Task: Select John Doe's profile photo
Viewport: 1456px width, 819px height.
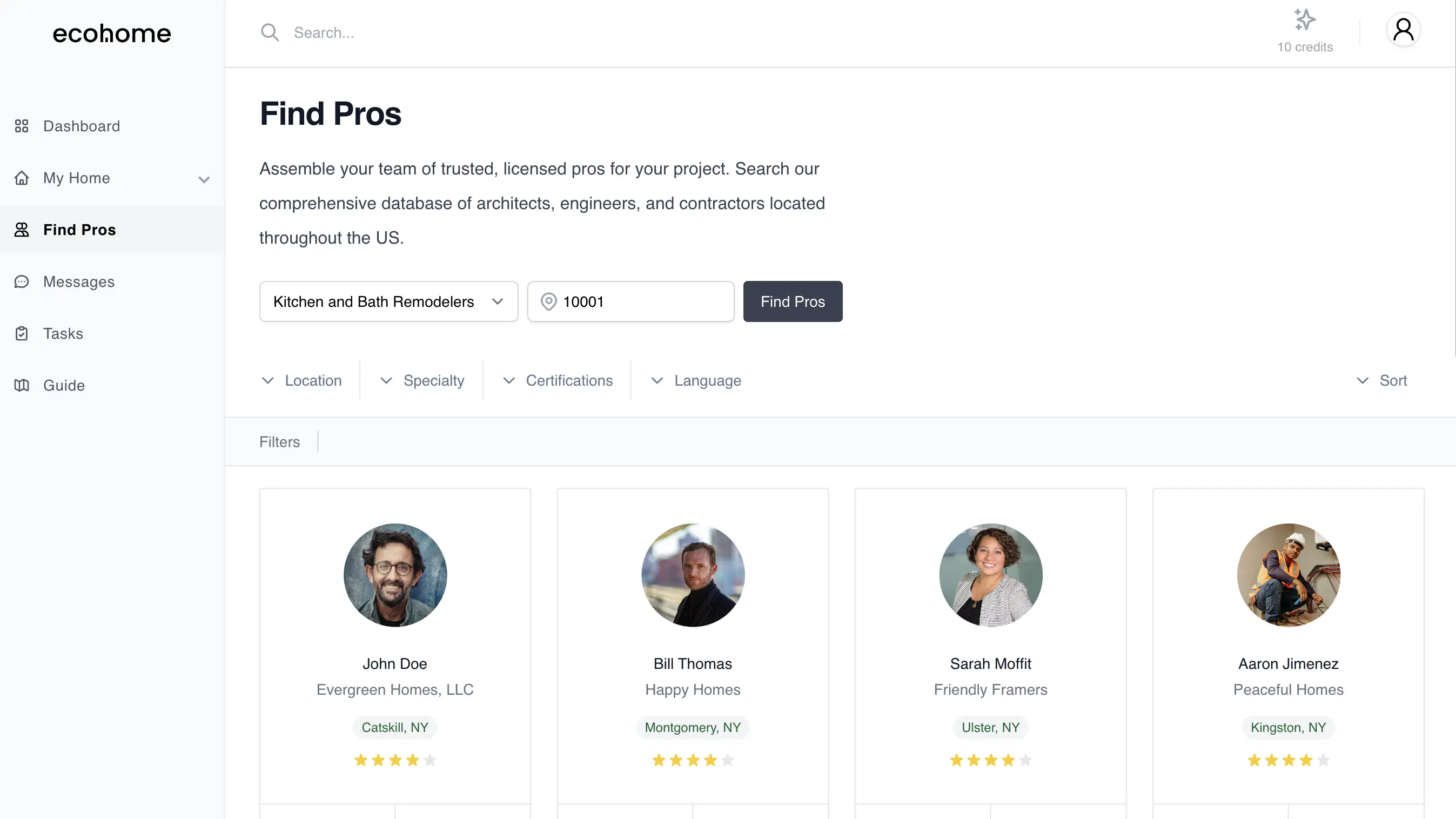Action: tap(395, 575)
